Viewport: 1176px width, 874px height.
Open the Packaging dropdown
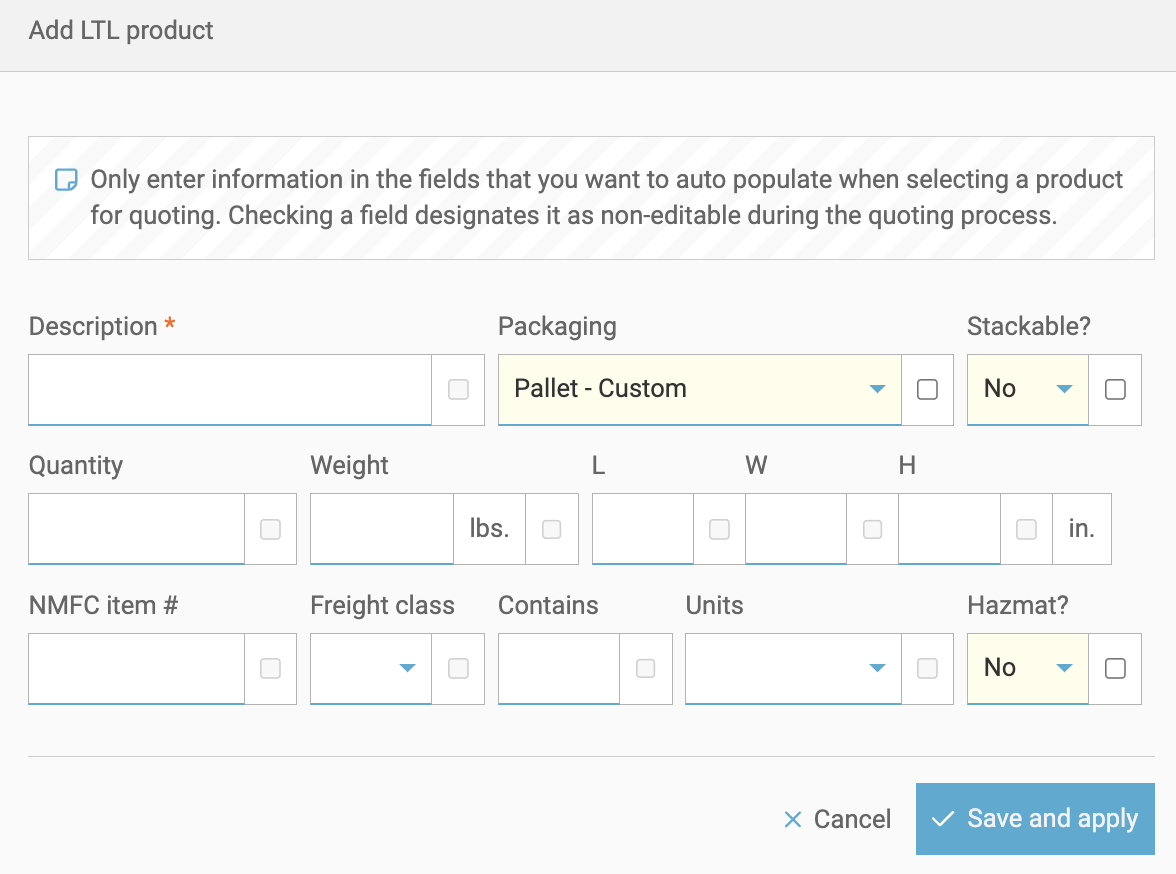point(878,389)
